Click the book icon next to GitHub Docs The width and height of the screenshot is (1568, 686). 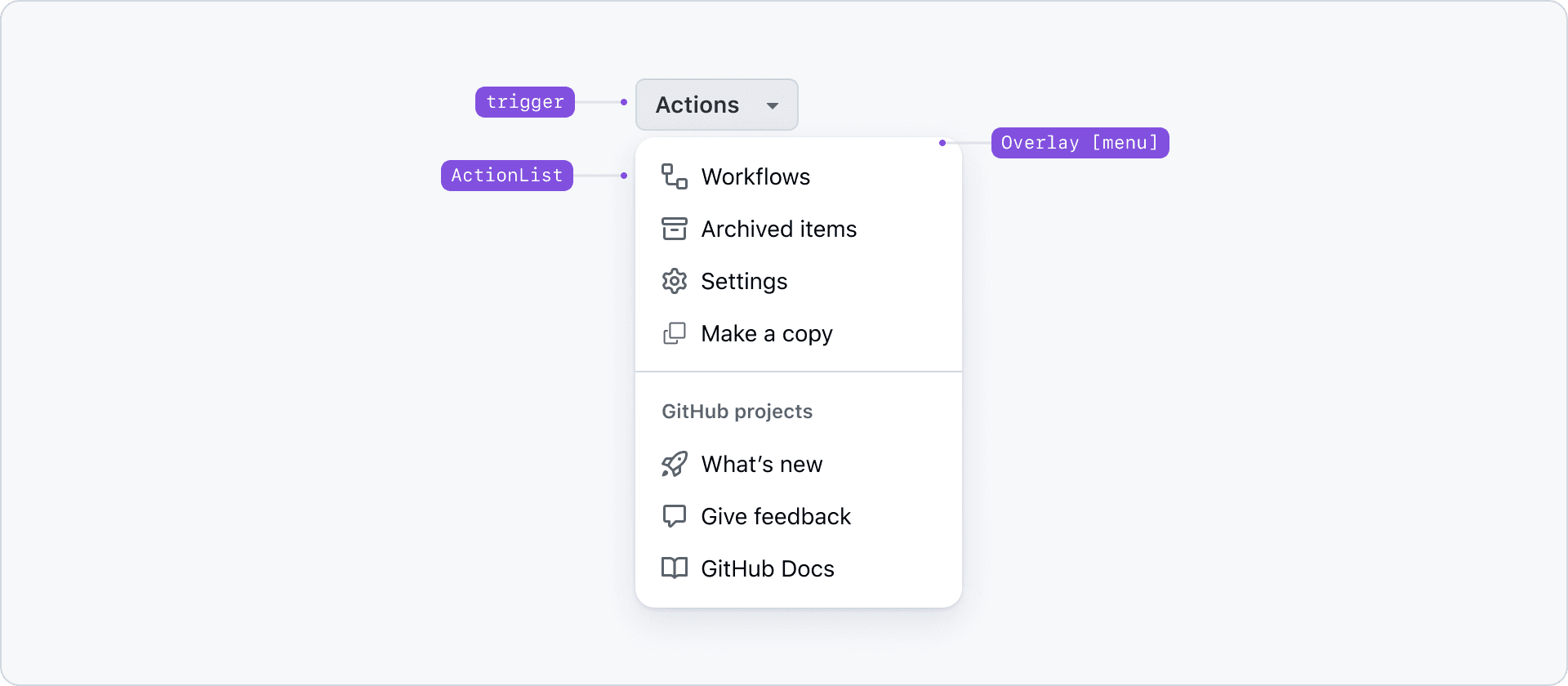click(675, 568)
